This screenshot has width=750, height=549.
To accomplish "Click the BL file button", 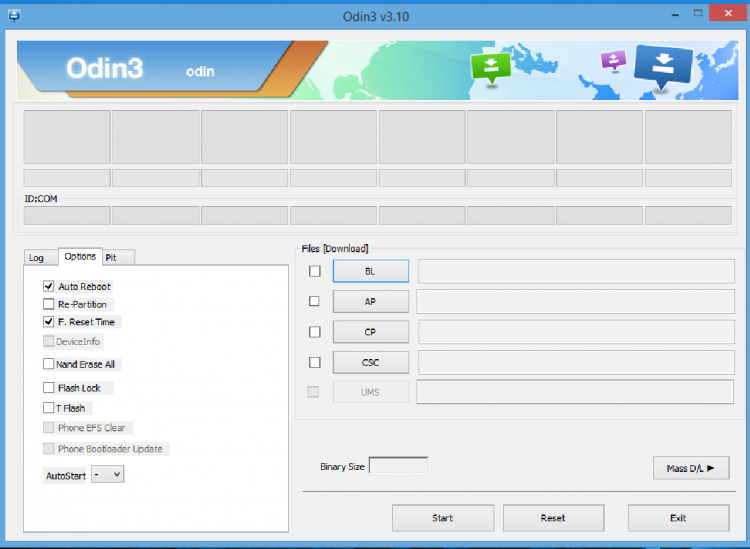I will (371, 271).
